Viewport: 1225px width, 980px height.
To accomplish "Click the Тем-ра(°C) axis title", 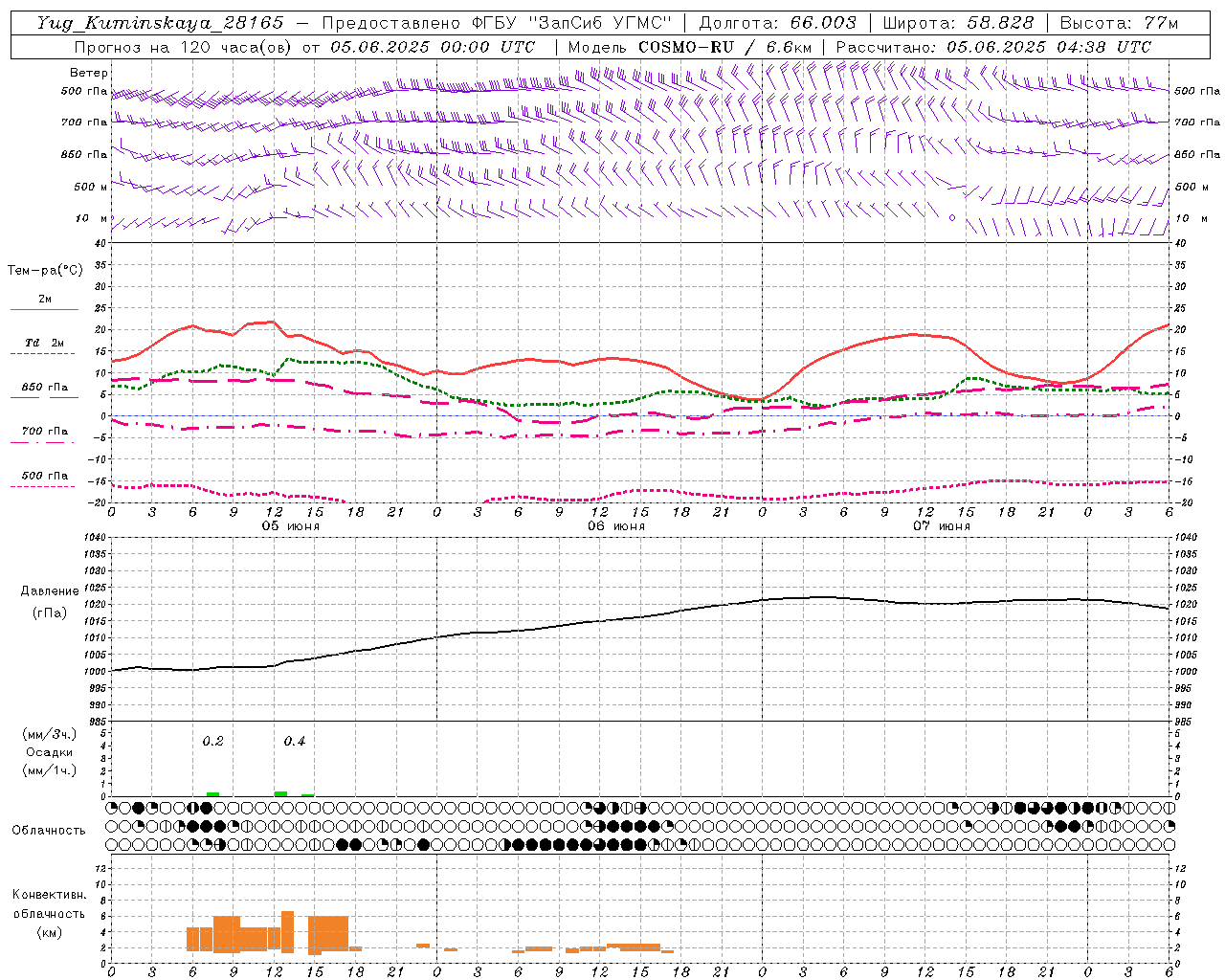I will tap(45, 271).
